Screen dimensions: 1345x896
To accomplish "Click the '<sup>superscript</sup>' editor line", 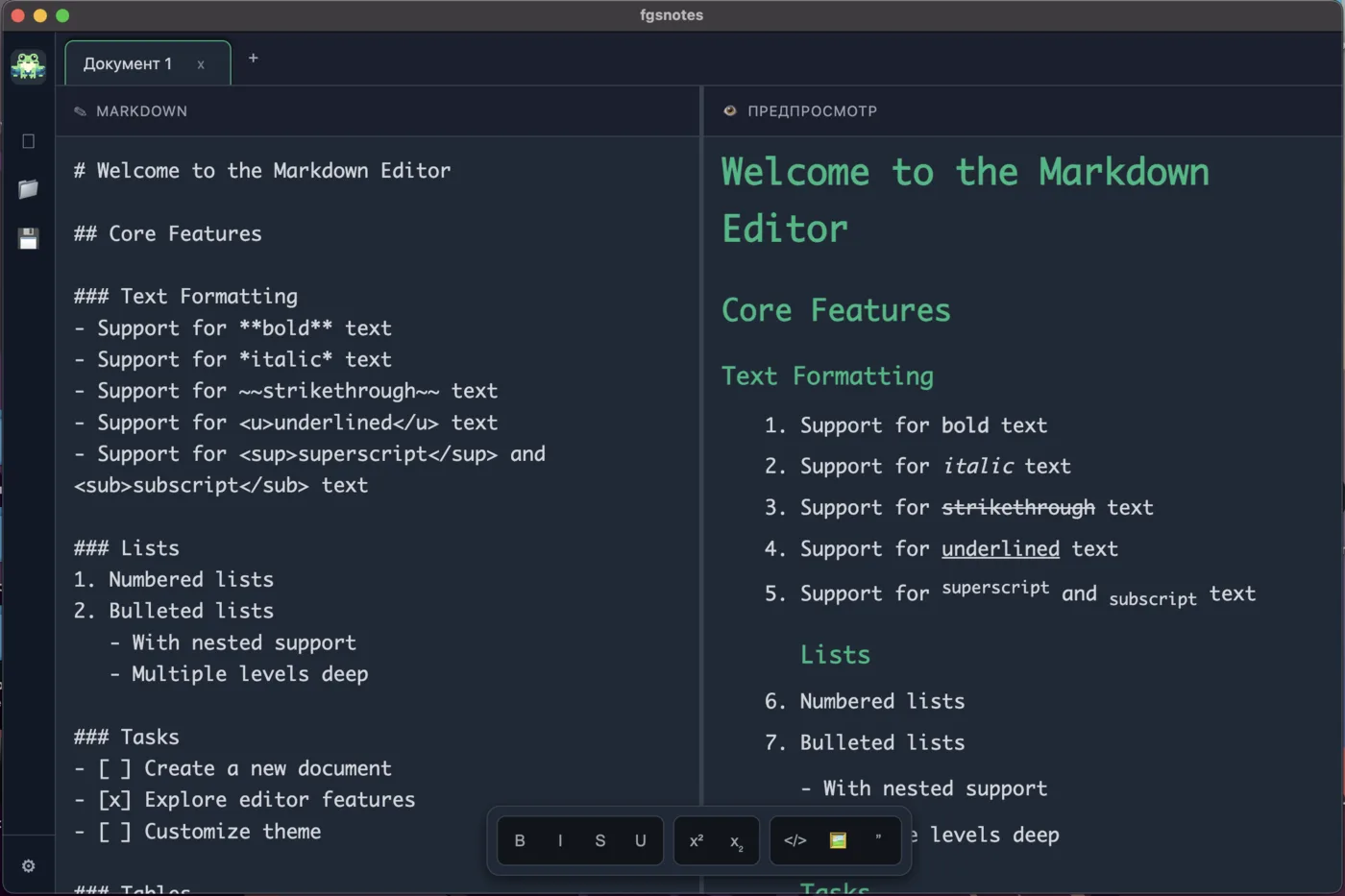I will pos(309,453).
